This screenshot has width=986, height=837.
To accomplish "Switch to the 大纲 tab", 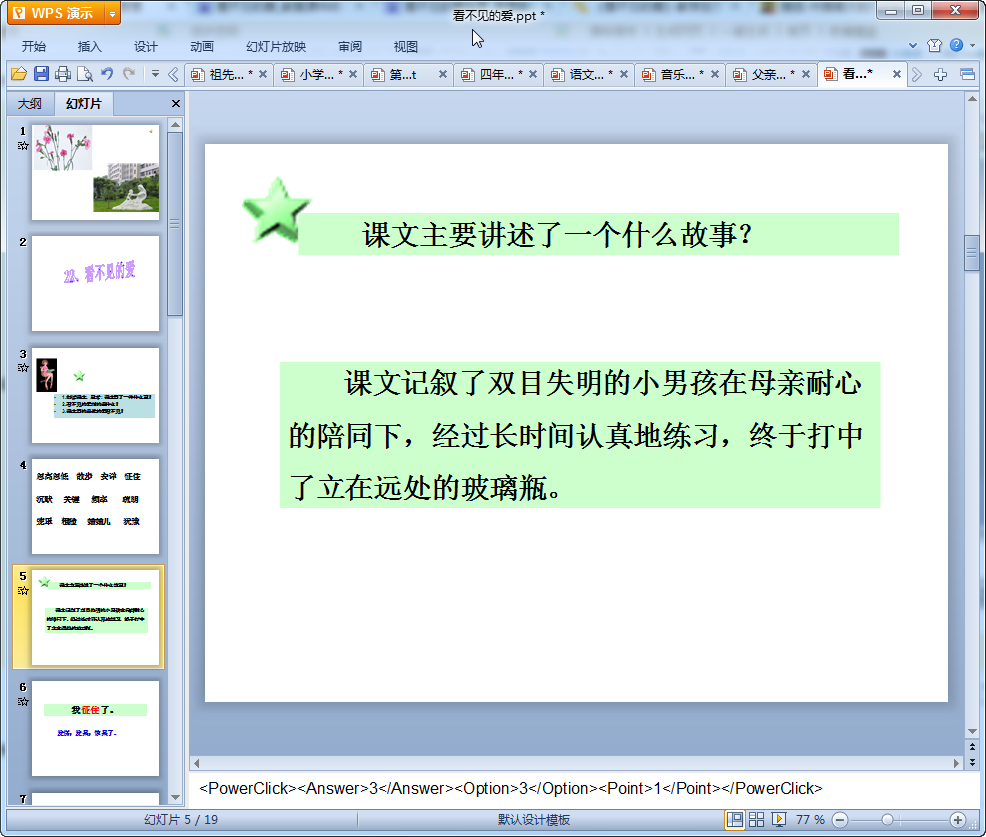I will (x=30, y=104).
